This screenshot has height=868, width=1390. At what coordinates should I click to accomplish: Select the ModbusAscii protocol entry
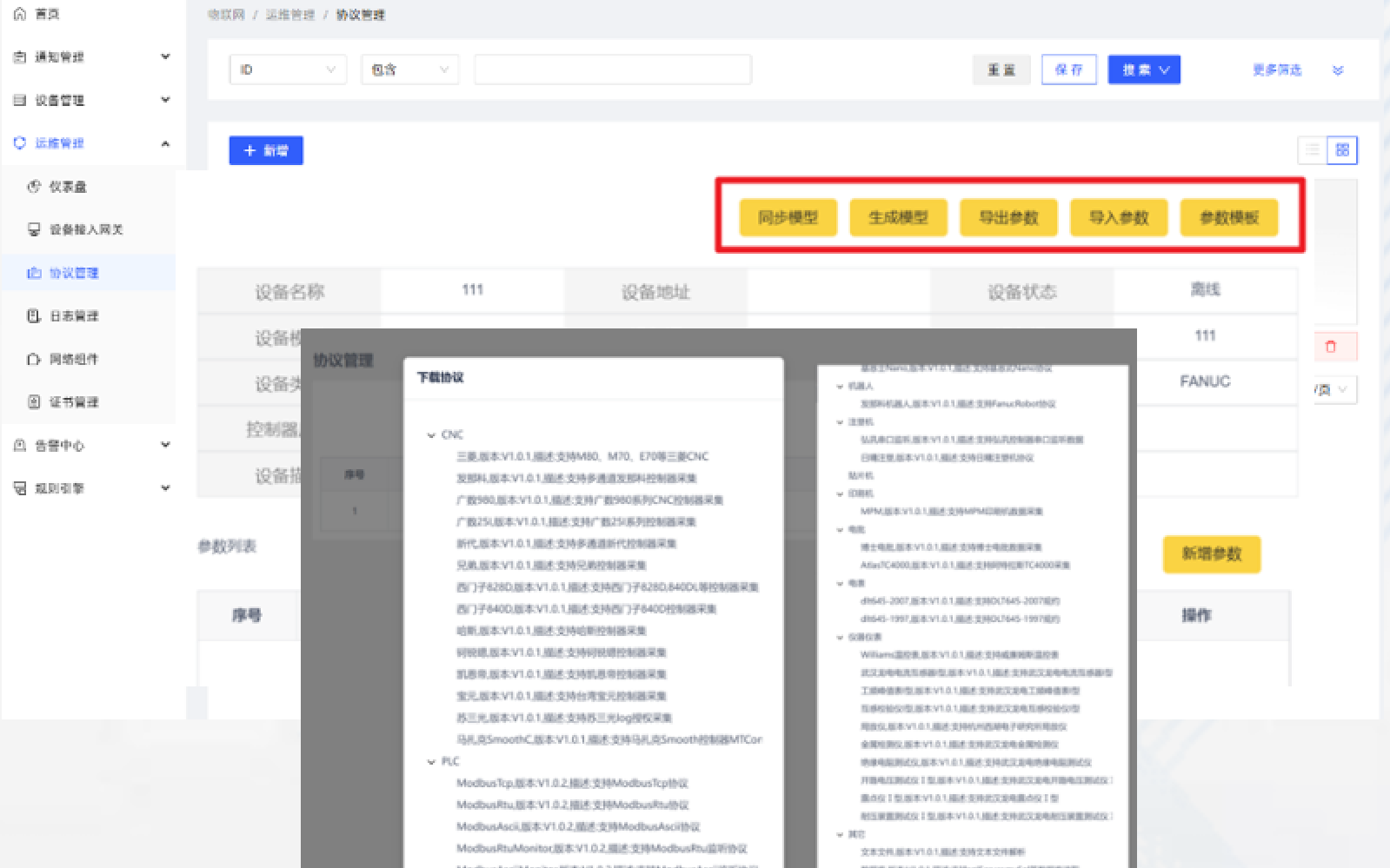click(x=578, y=826)
